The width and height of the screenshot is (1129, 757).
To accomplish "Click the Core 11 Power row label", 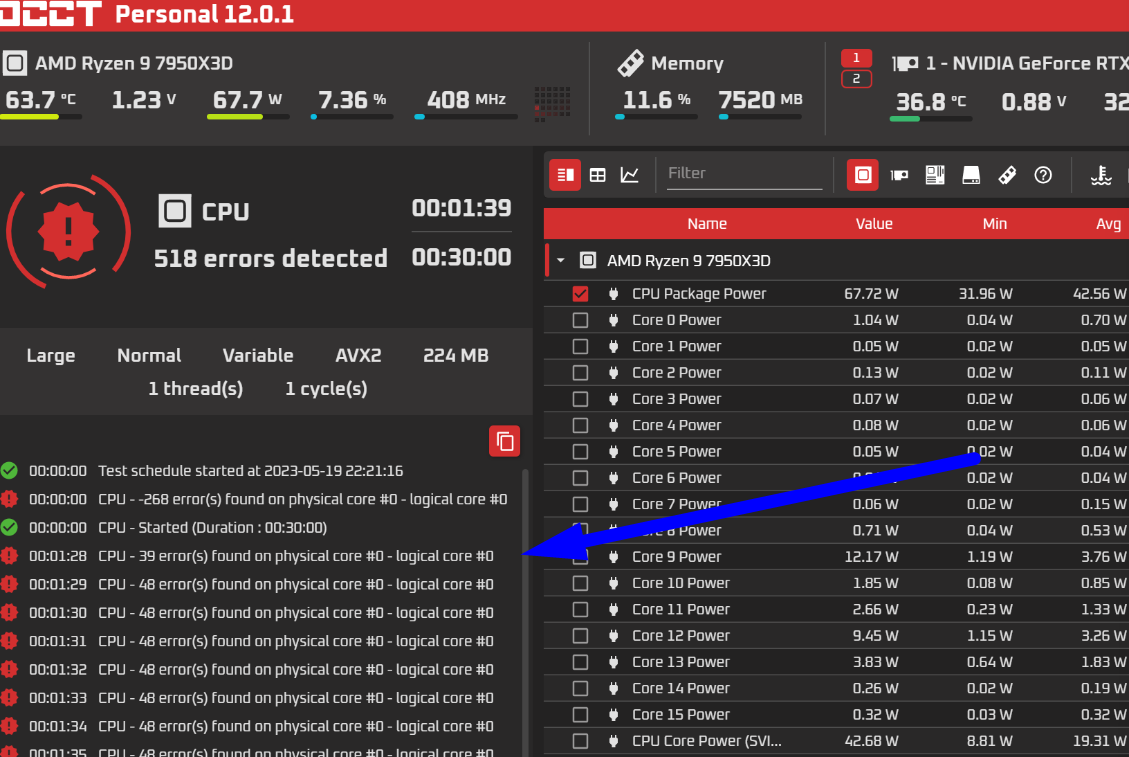I will point(681,610).
